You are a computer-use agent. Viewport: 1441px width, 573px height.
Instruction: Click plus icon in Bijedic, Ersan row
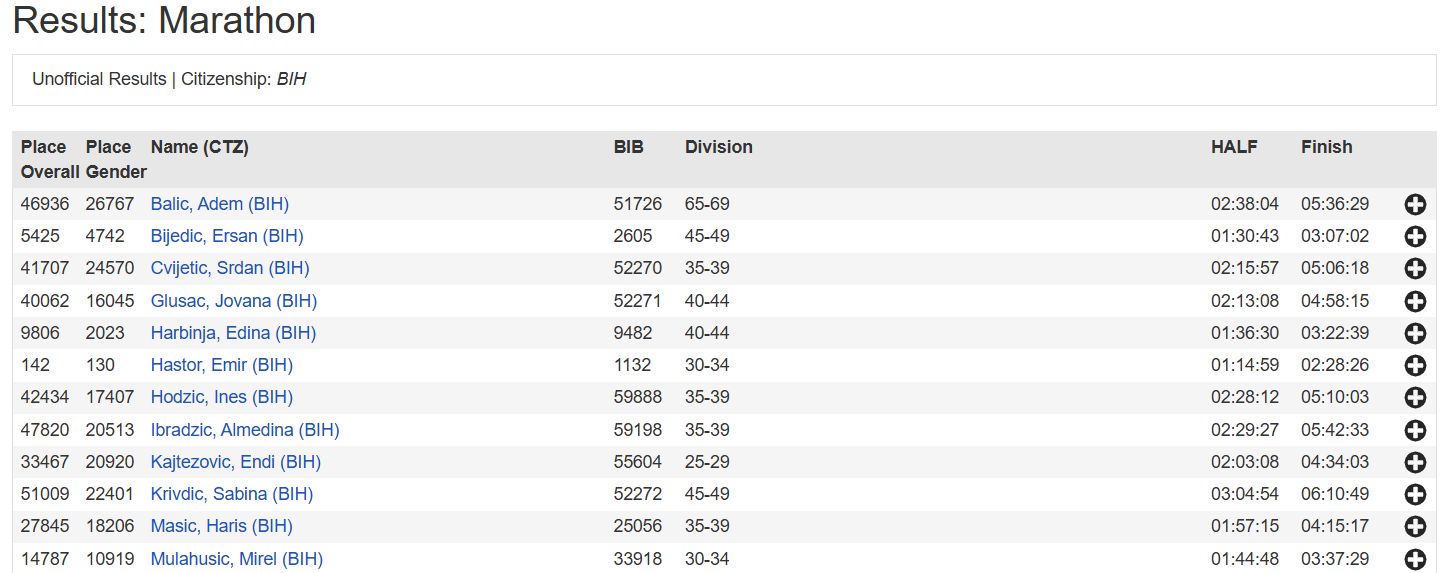click(x=1415, y=237)
